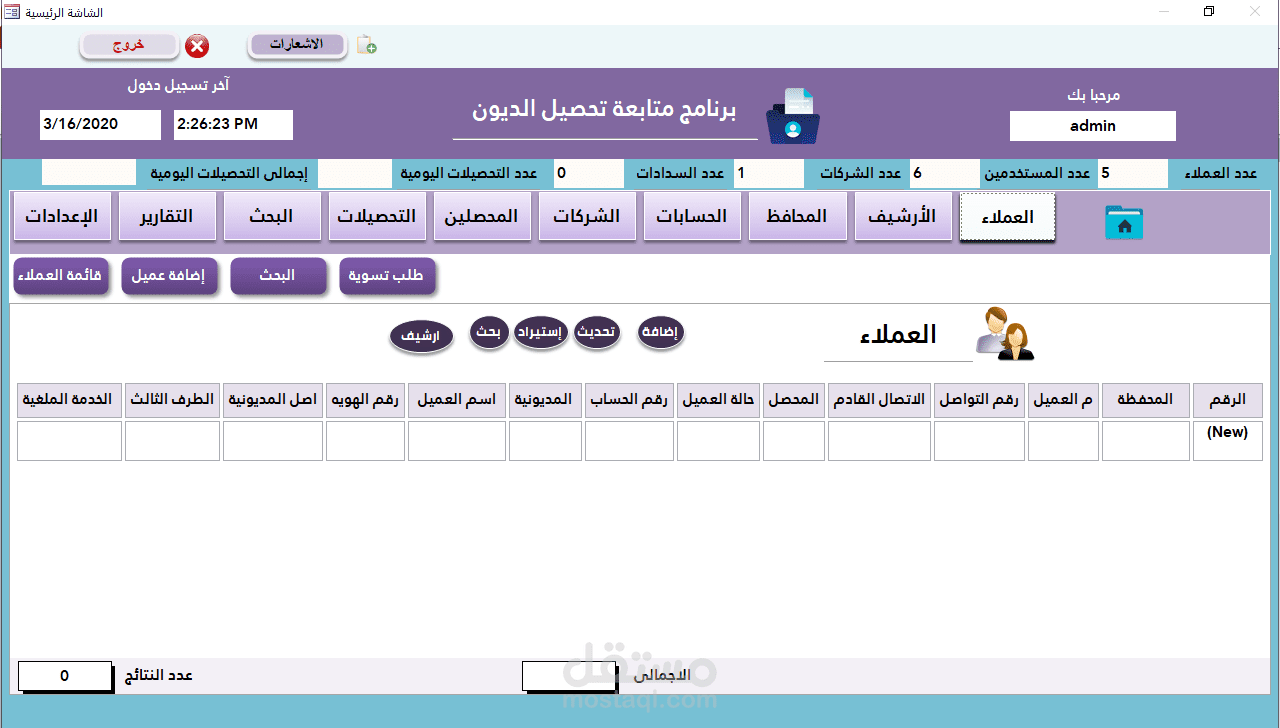Click the قائمة العملاء purple button
The image size is (1280, 728).
pyautogui.click(x=61, y=276)
